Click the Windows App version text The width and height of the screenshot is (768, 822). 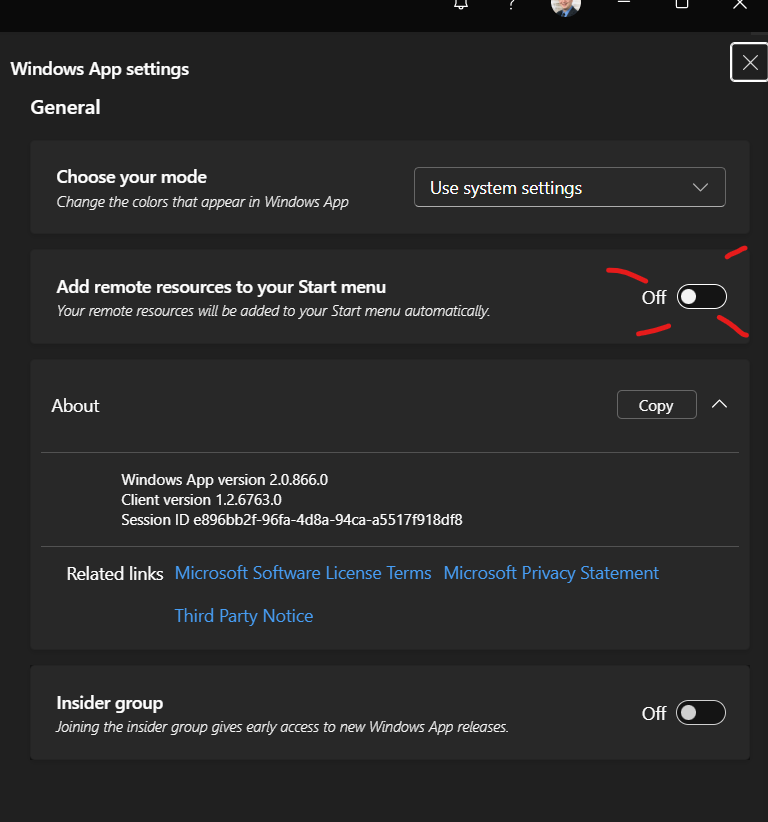[x=224, y=480]
